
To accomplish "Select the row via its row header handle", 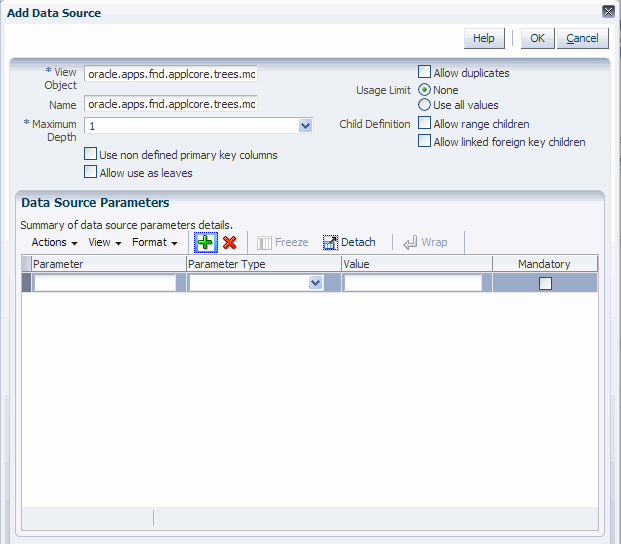I will tap(26, 283).
